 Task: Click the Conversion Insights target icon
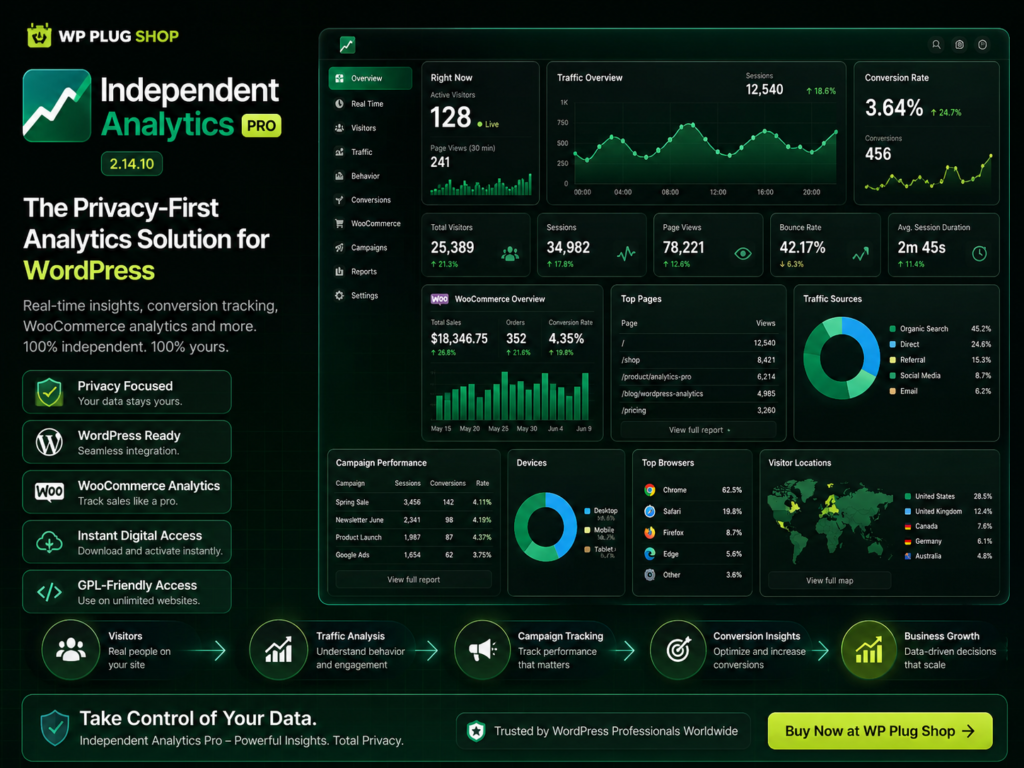coord(679,650)
